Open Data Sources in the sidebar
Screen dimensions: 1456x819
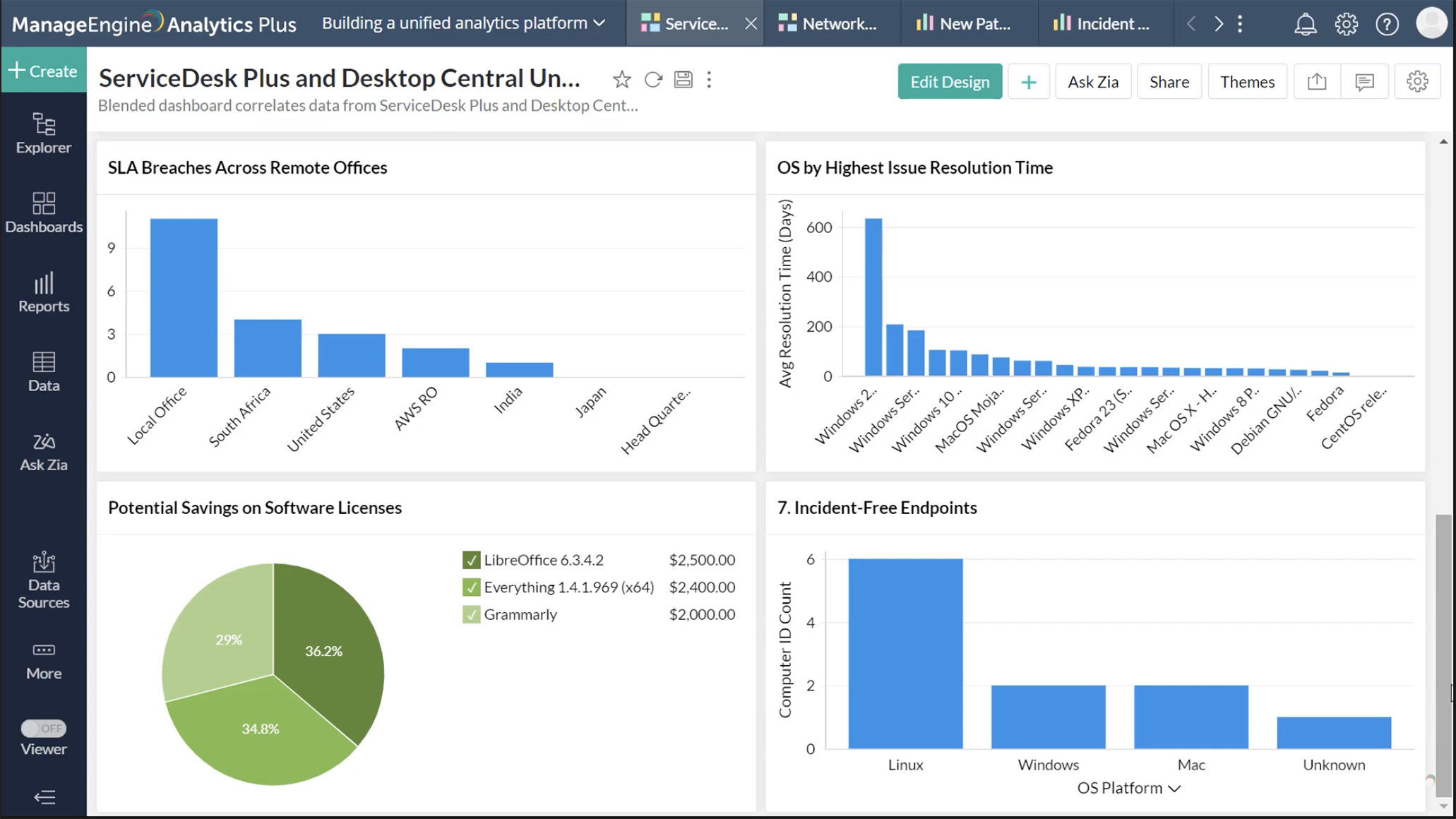(x=44, y=580)
